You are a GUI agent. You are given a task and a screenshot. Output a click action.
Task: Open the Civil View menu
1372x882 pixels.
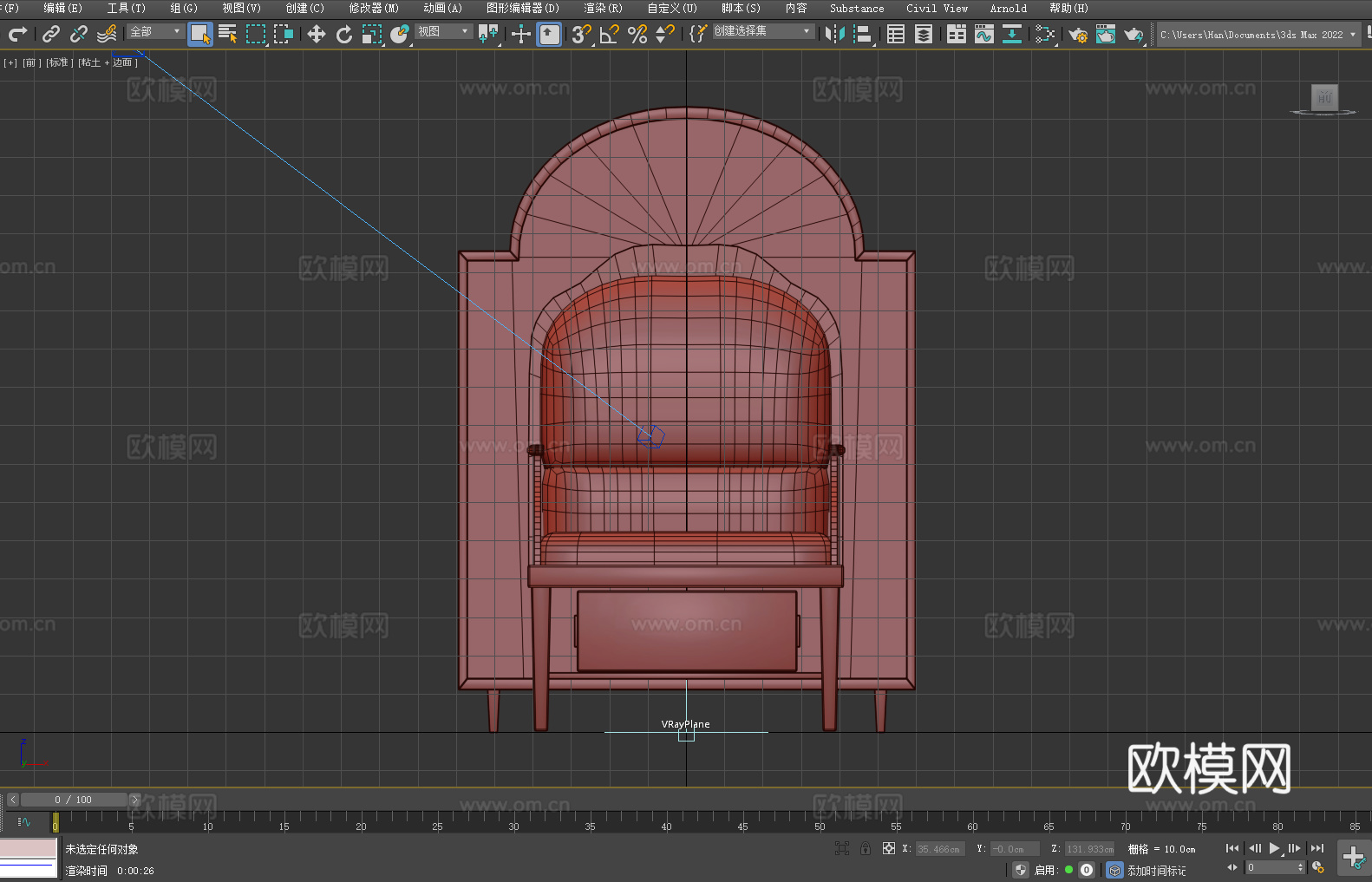937,8
